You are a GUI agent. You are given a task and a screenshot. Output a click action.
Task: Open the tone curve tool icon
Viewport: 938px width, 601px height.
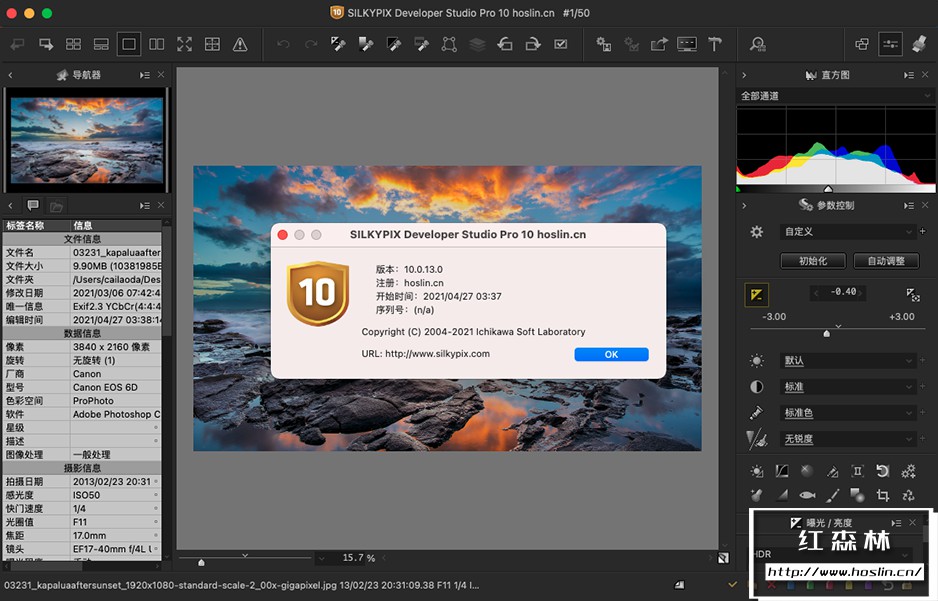(781, 471)
